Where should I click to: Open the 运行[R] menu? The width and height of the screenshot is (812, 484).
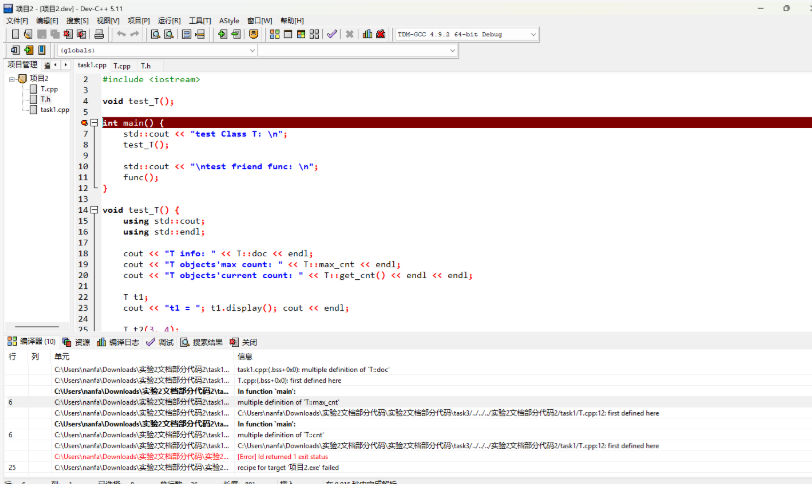169,20
